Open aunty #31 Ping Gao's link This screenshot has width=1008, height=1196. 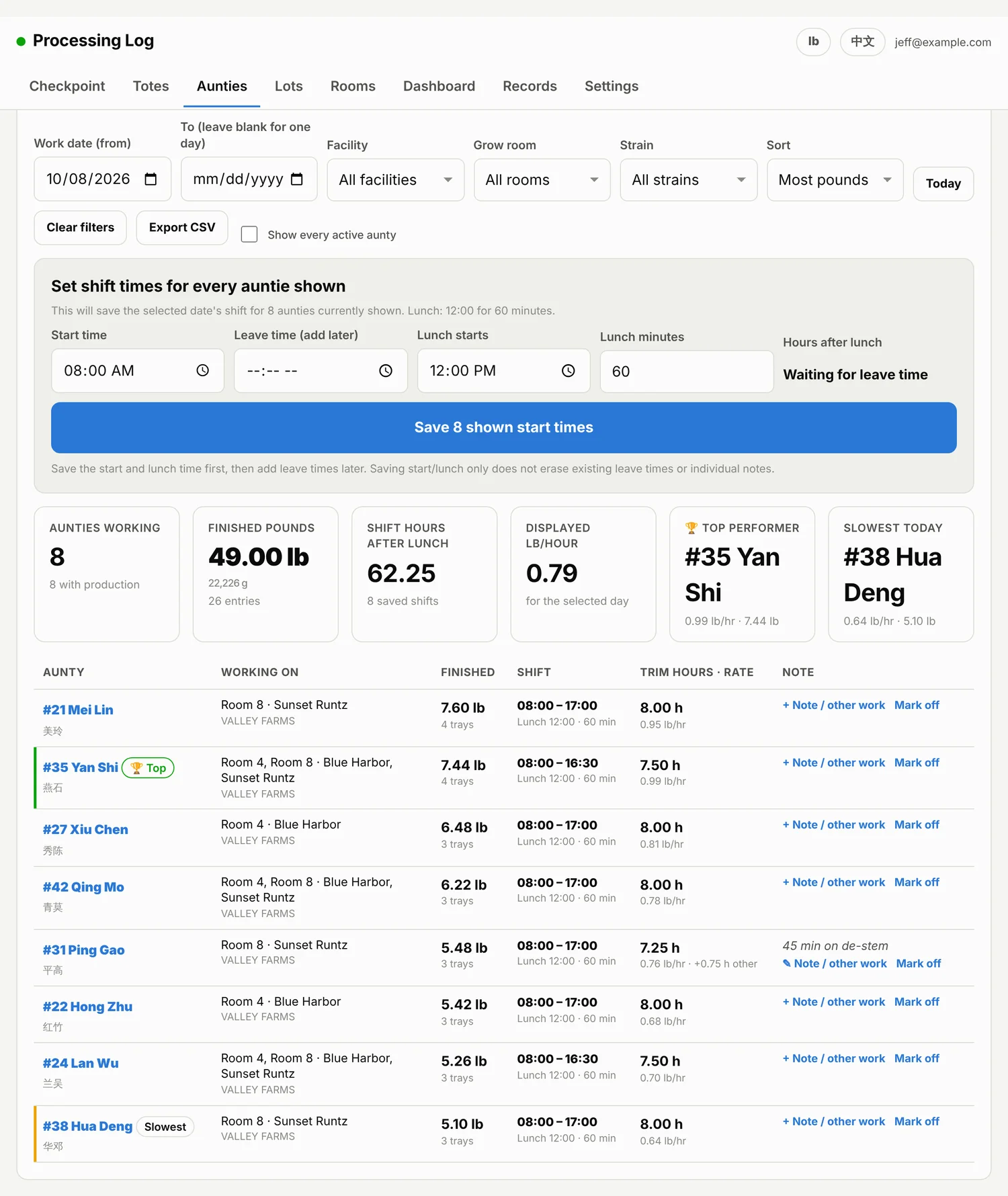tap(84, 950)
